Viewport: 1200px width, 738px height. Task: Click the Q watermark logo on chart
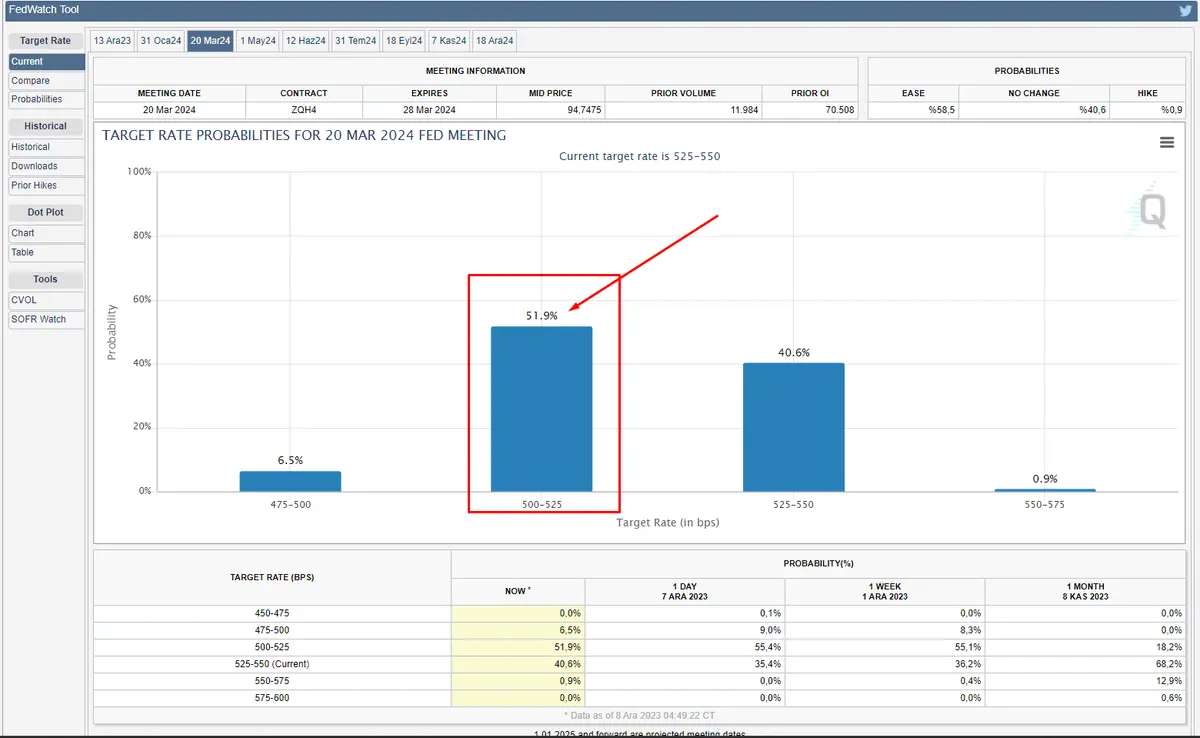click(x=1152, y=211)
